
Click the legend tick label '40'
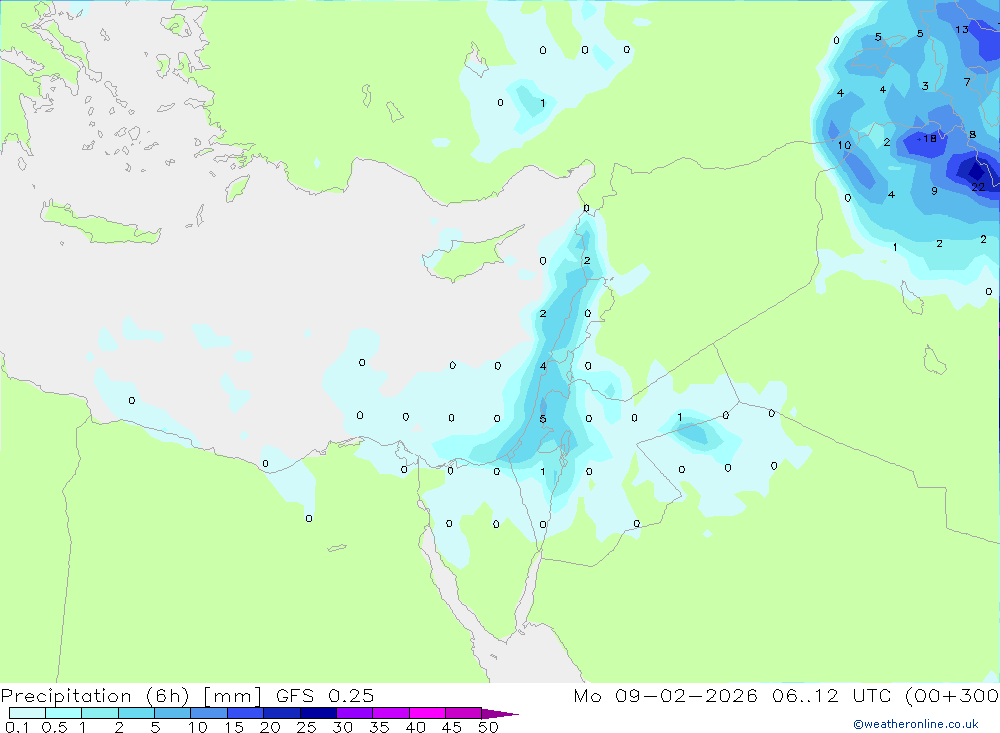pos(415,727)
